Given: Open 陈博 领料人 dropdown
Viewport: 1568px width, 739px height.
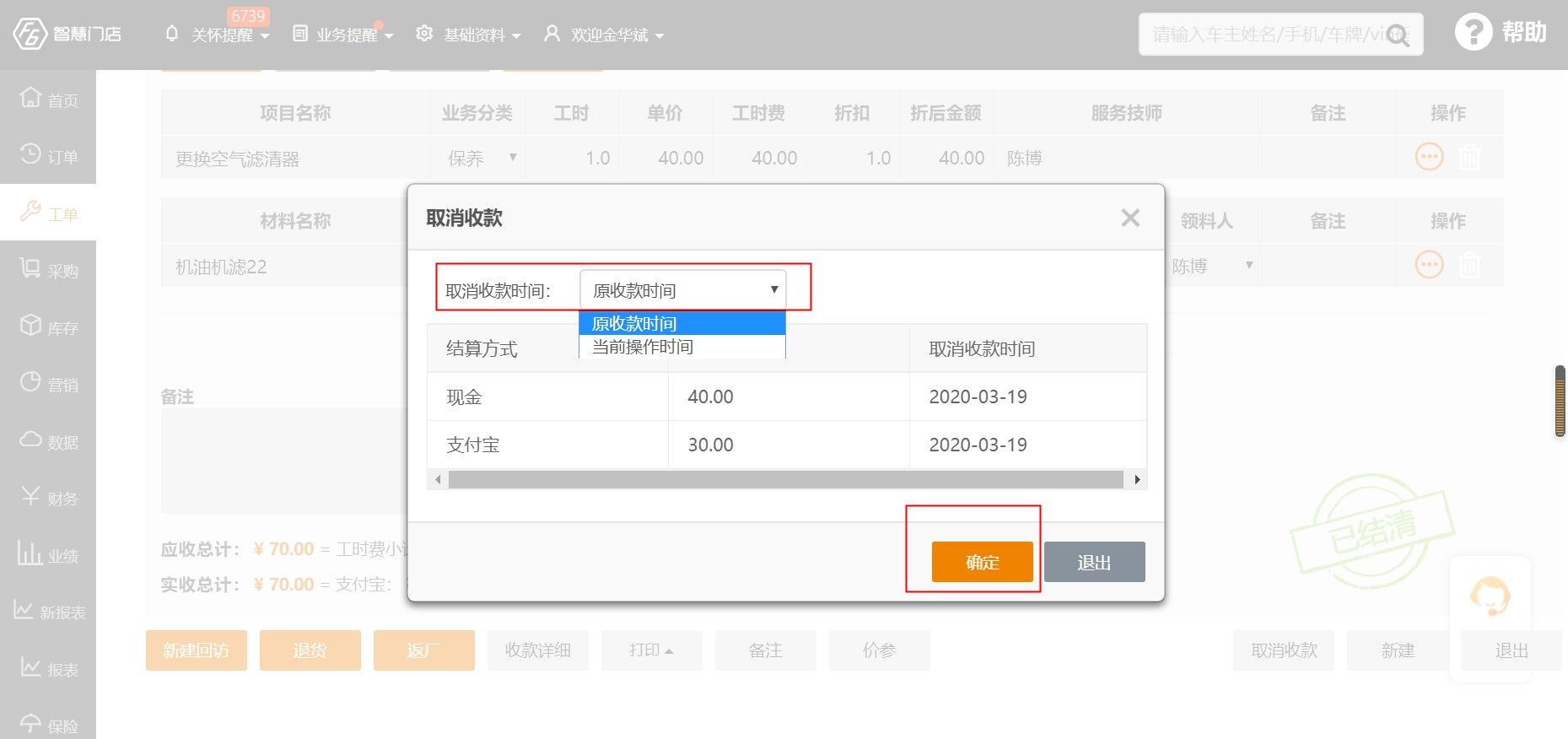Looking at the screenshot, I should click(x=1213, y=266).
